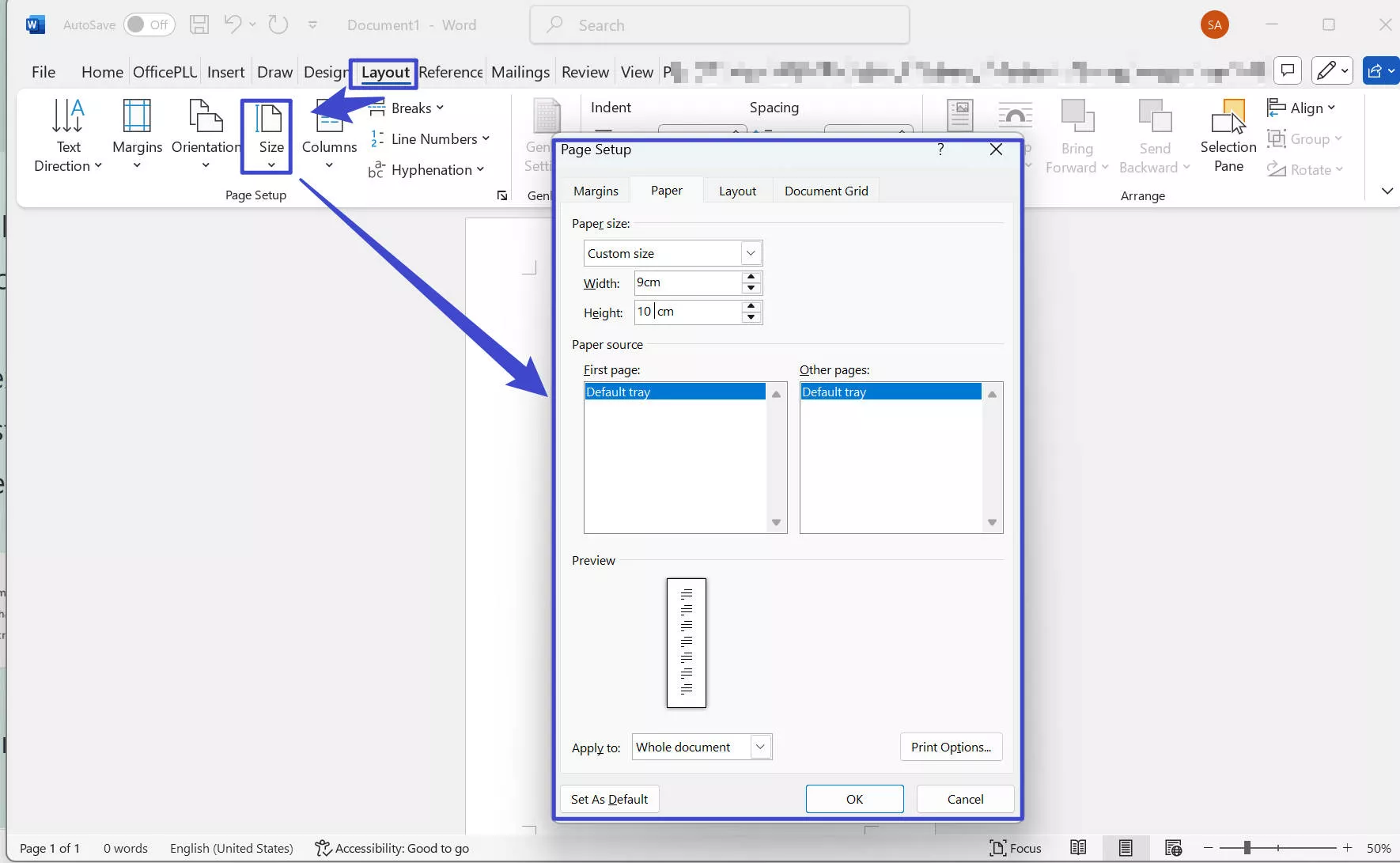Image resolution: width=1400 pixels, height=863 pixels.
Task: Toggle AutoSave off switch
Action: click(149, 25)
